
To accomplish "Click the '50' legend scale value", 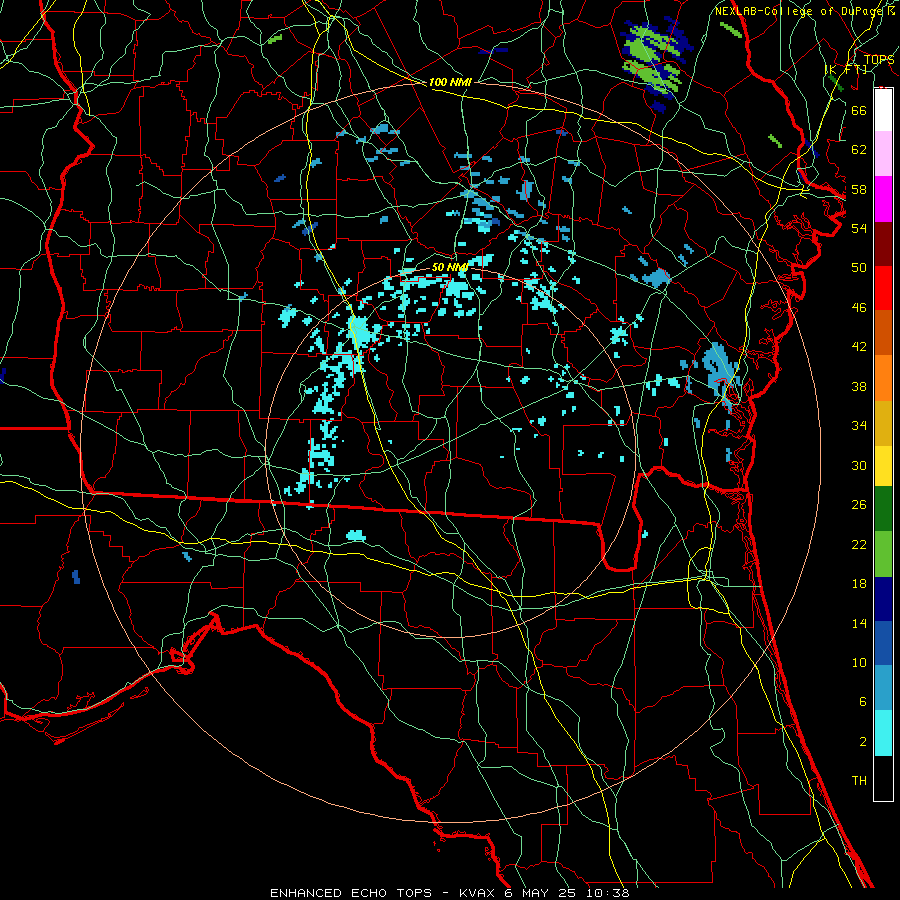I will click(x=859, y=268).
